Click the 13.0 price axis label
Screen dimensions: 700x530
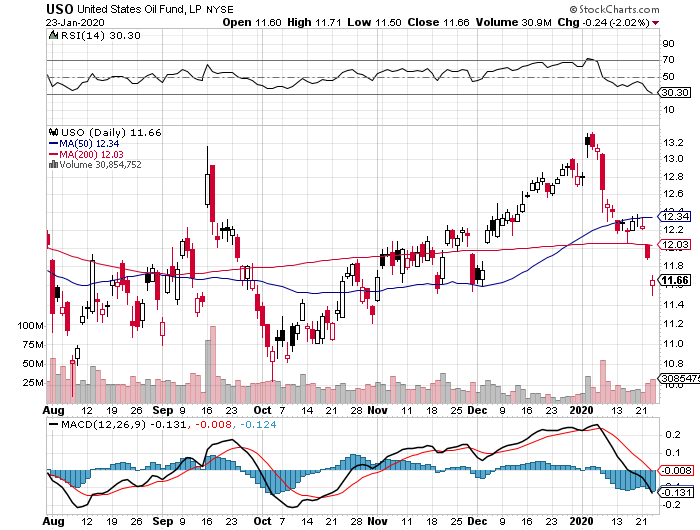coord(673,159)
